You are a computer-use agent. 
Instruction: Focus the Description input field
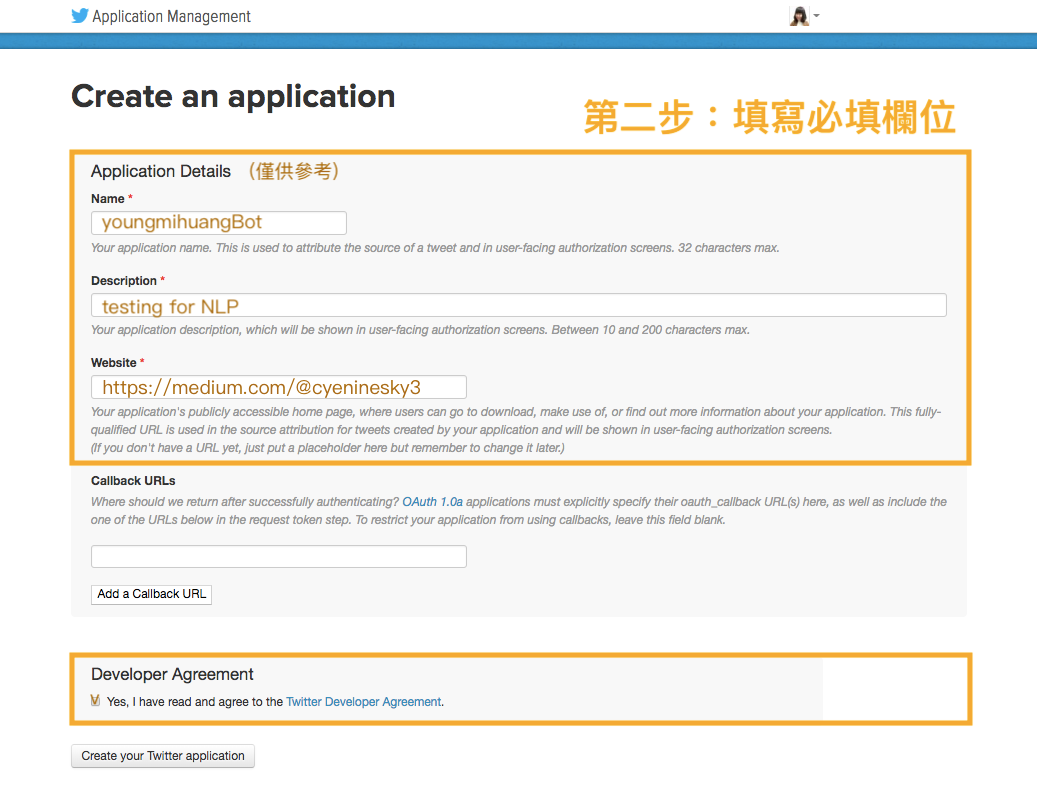point(518,305)
